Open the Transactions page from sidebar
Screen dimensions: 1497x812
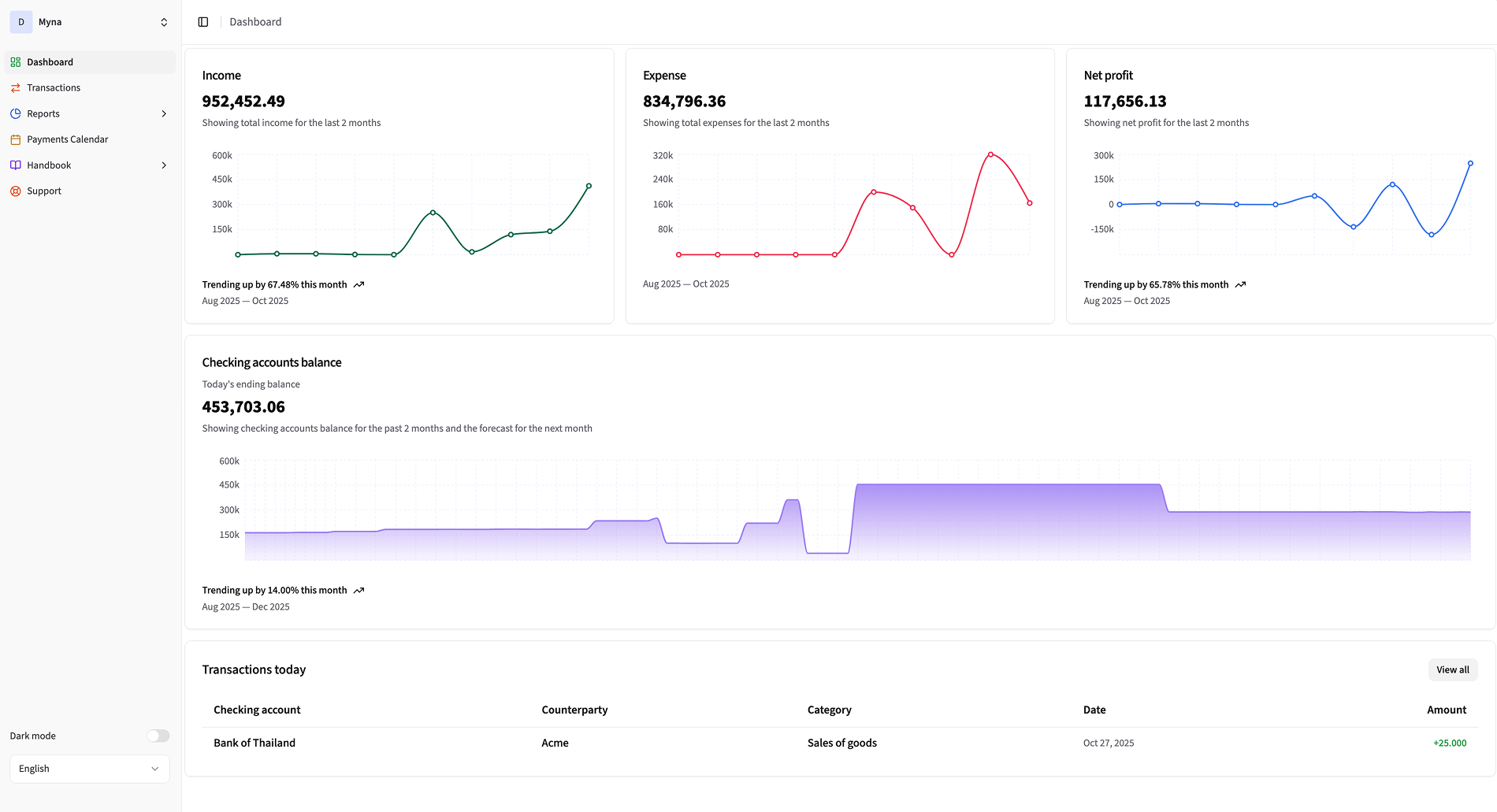point(53,87)
